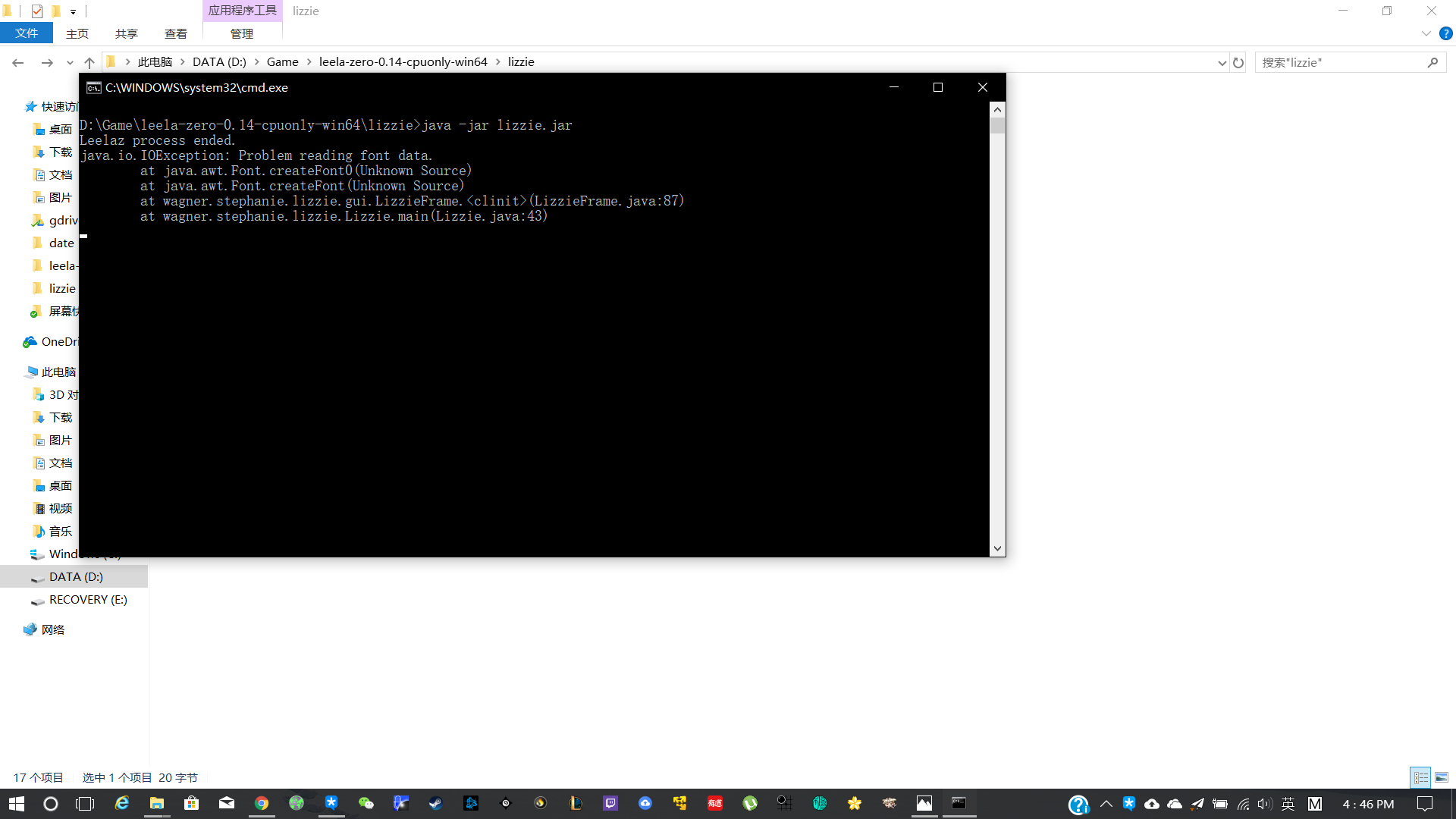Open the Game folder from the breadcrumb path

click(282, 61)
